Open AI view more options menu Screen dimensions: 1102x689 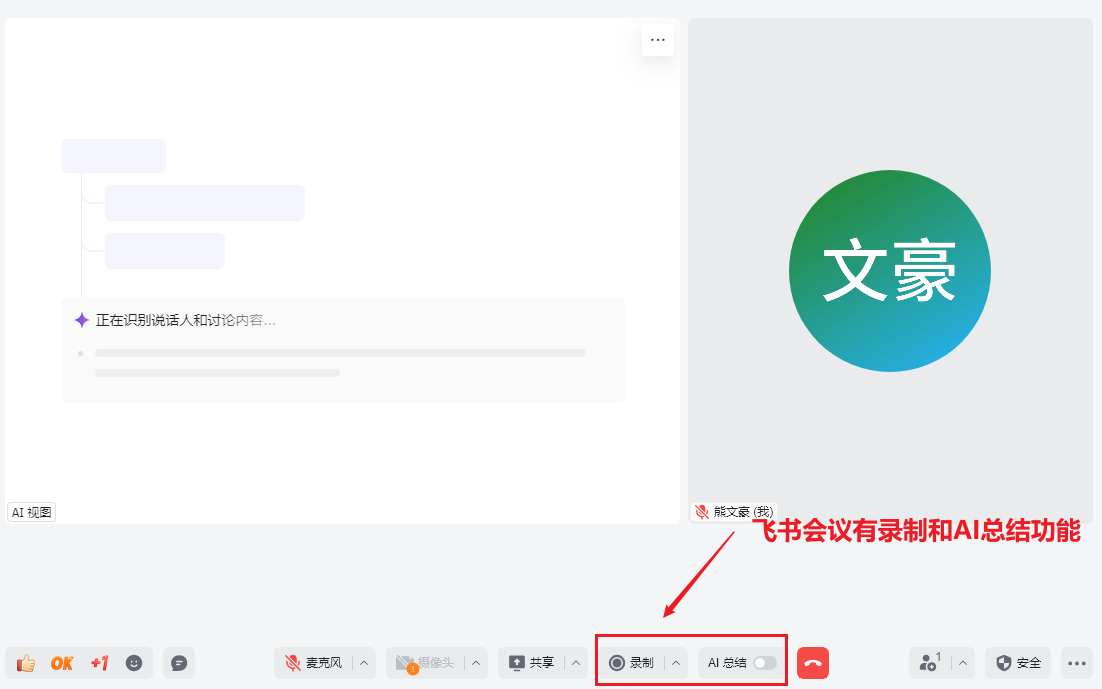658,40
